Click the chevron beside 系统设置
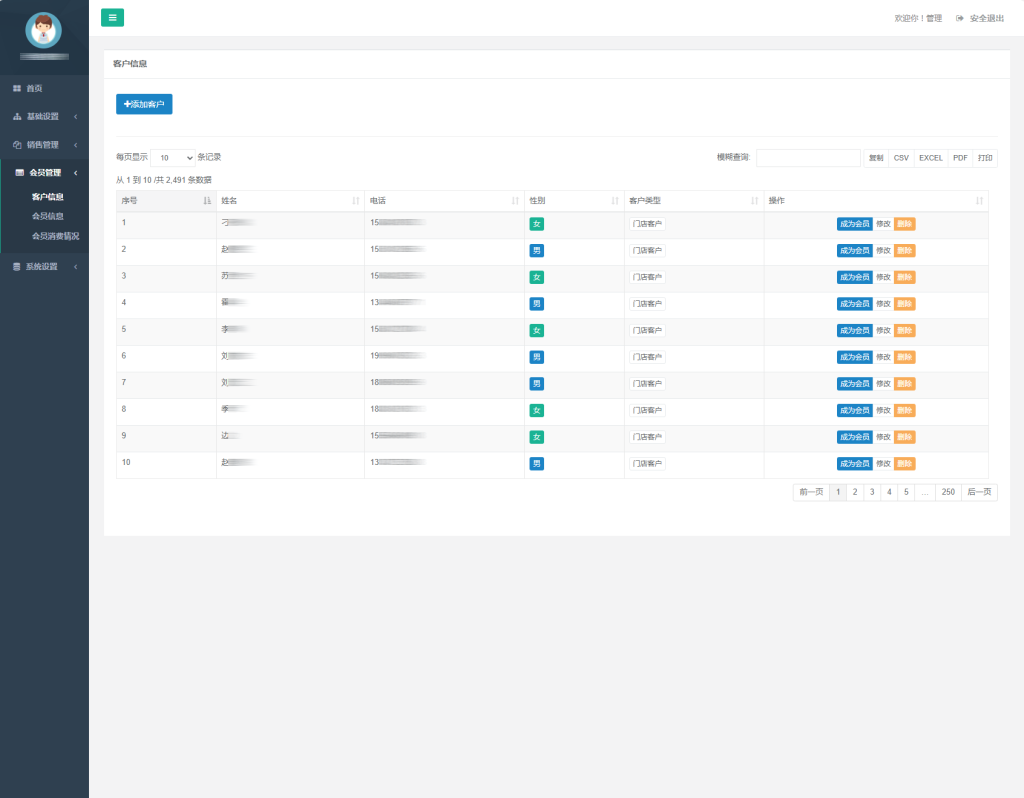 [76, 266]
